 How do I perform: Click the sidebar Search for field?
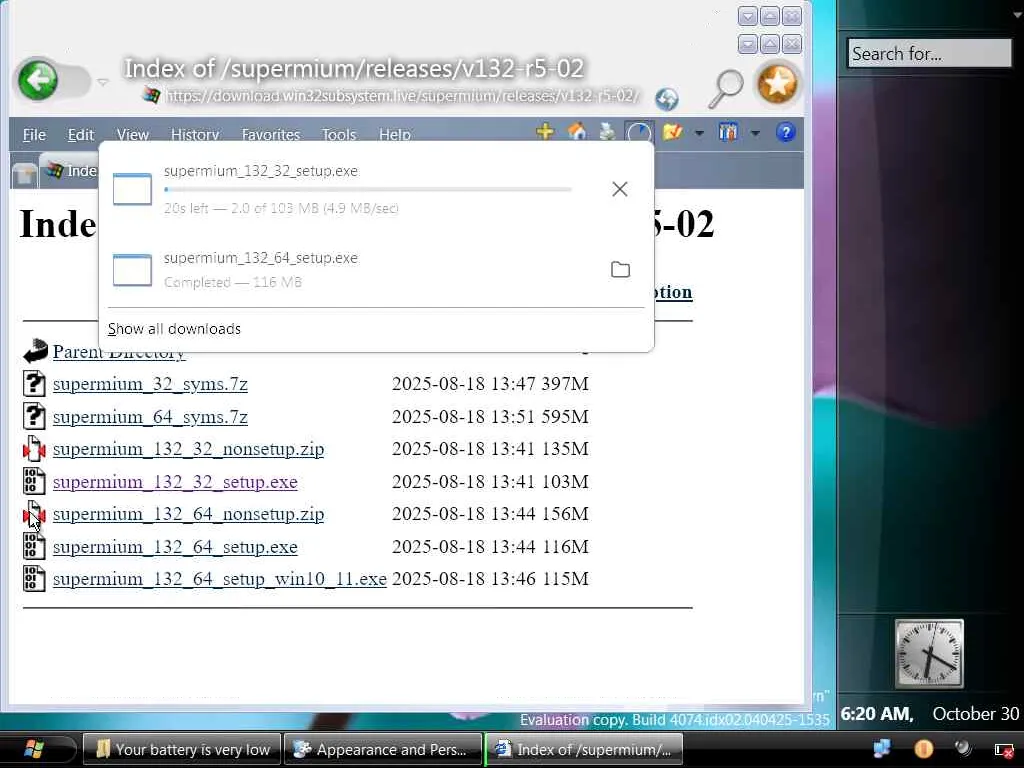click(x=930, y=54)
